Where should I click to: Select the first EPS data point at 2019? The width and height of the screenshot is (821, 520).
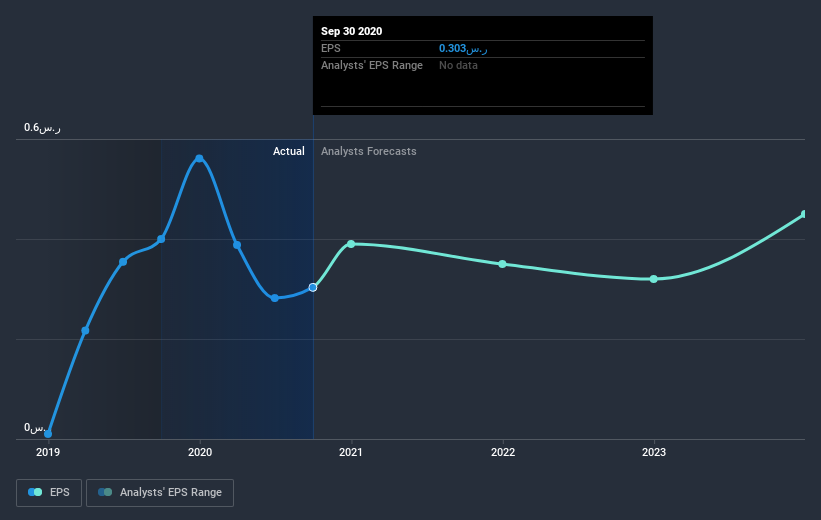pos(48,434)
